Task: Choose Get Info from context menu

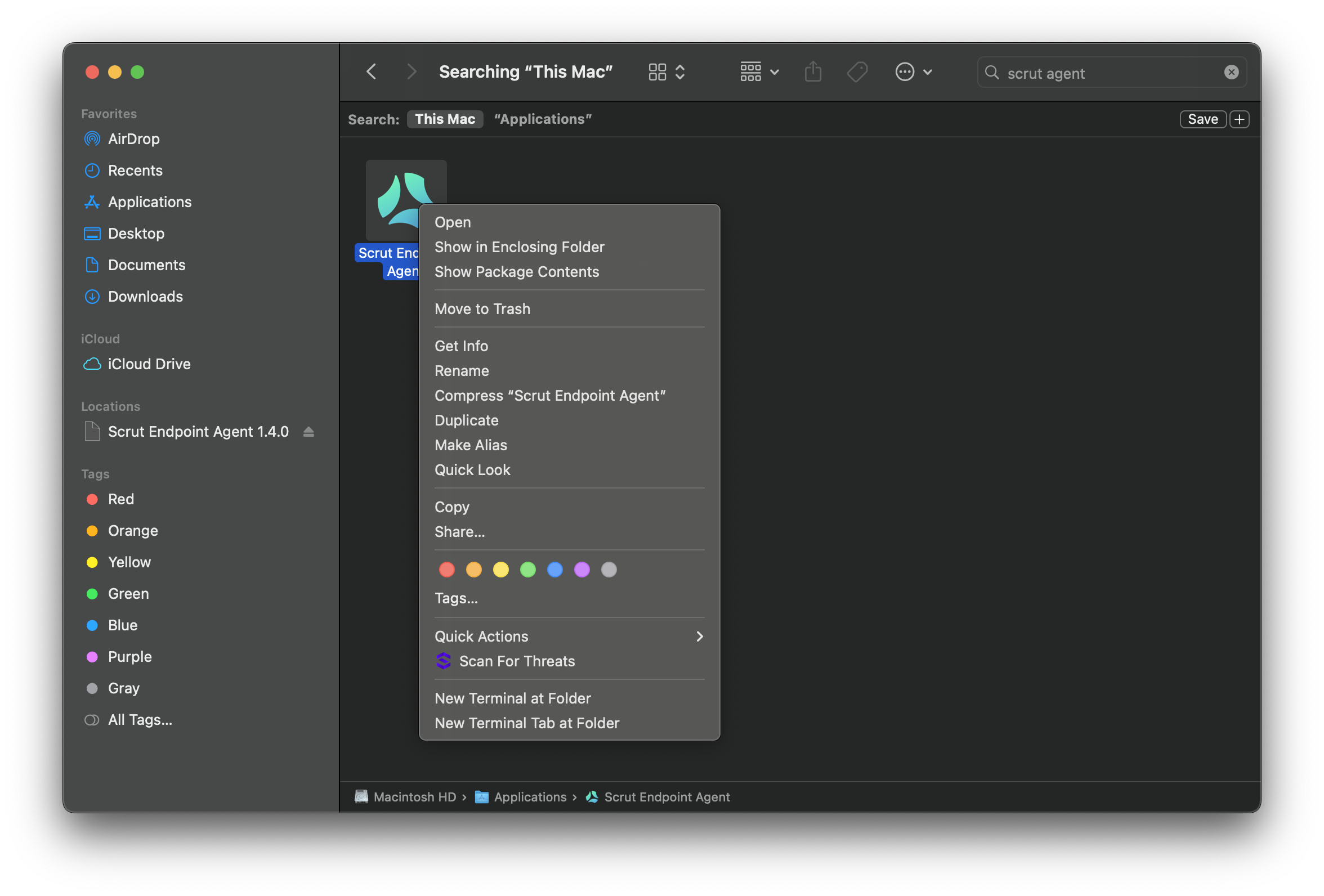Action: tap(569, 346)
